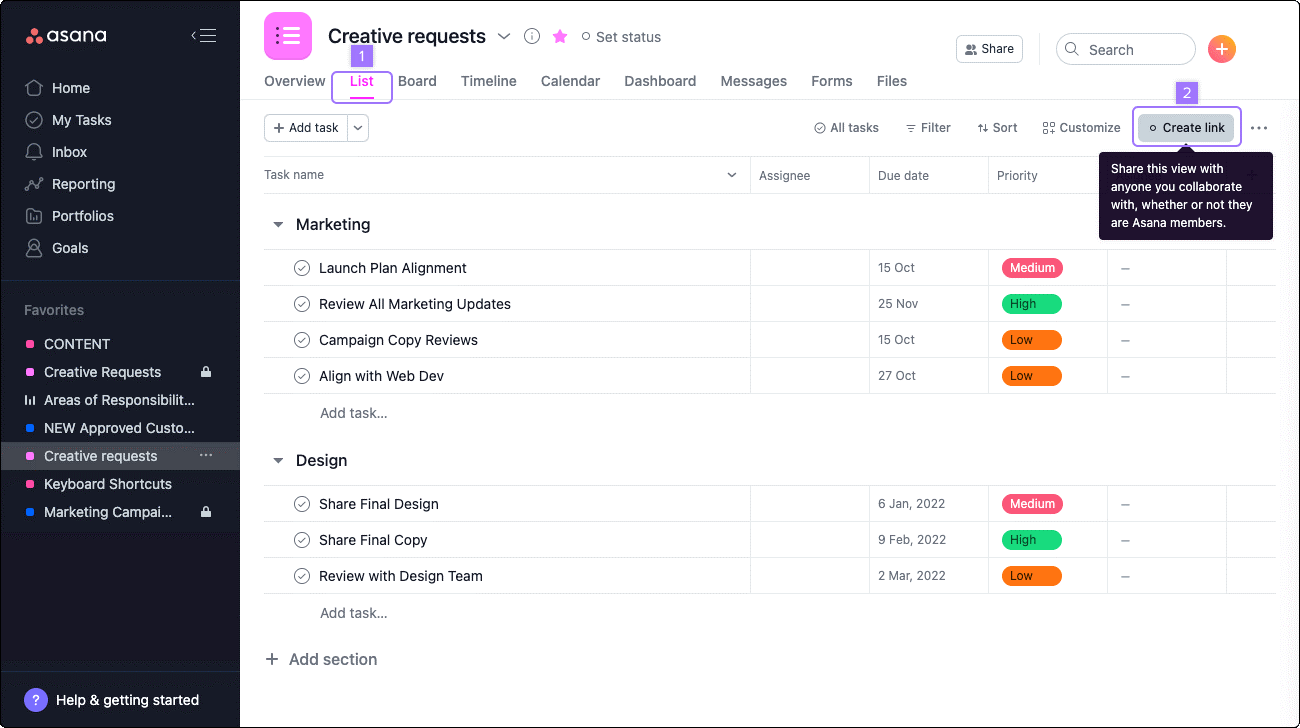Click the lock icon next to Marketing Campai...

[206, 512]
